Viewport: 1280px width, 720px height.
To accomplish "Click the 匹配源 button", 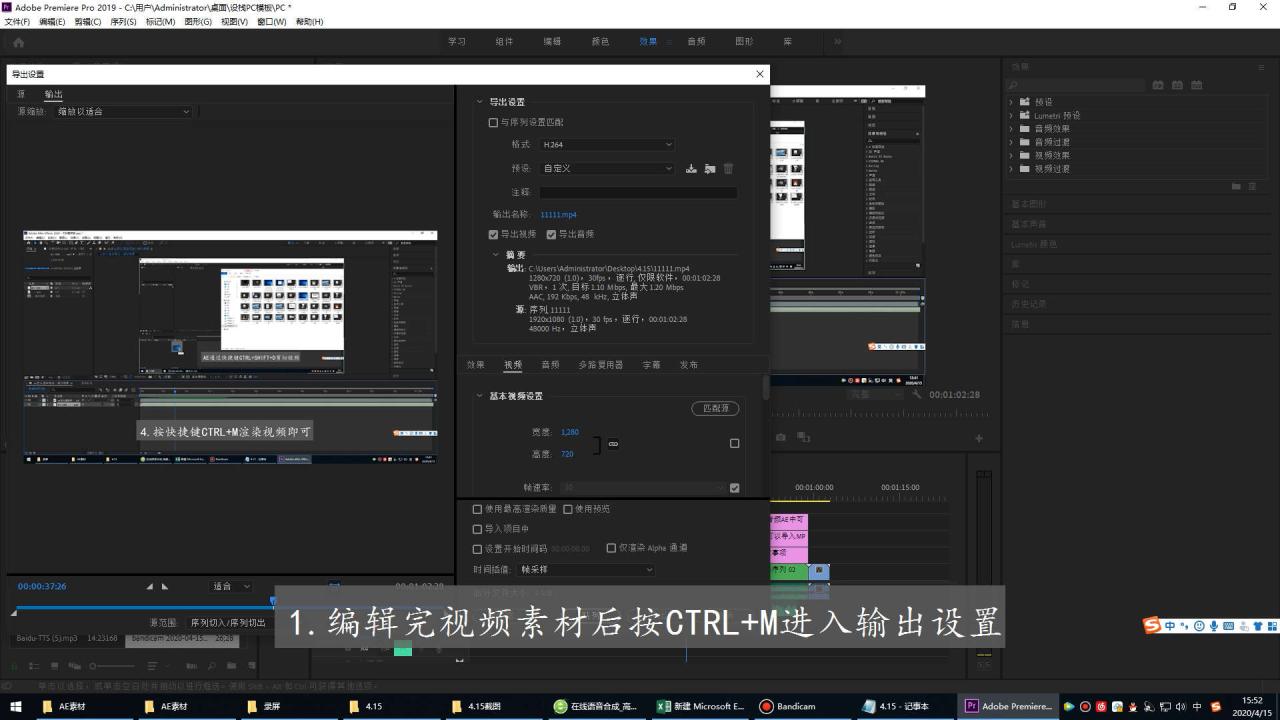I will tap(715, 408).
